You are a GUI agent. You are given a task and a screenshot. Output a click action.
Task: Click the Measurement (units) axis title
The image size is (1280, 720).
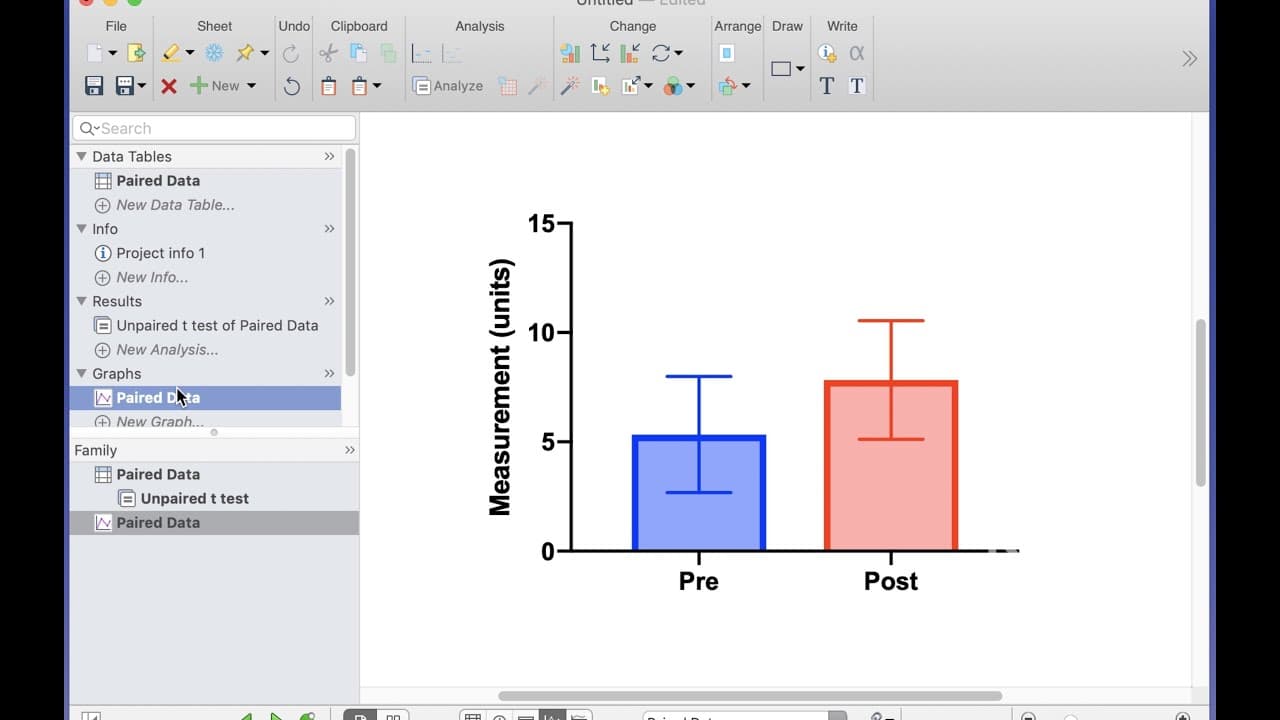pyautogui.click(x=500, y=387)
